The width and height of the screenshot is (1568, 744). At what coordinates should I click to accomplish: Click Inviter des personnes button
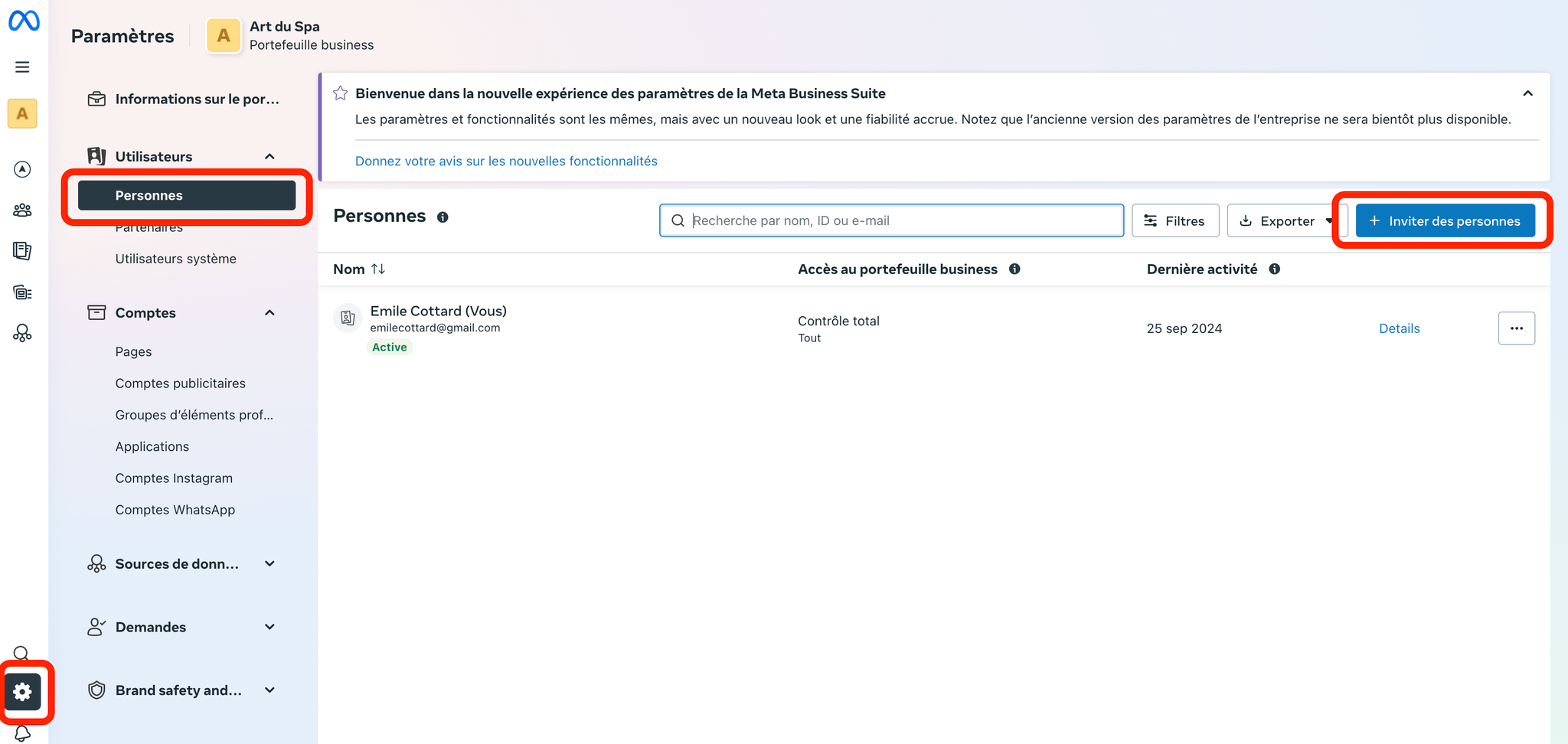click(x=1445, y=221)
